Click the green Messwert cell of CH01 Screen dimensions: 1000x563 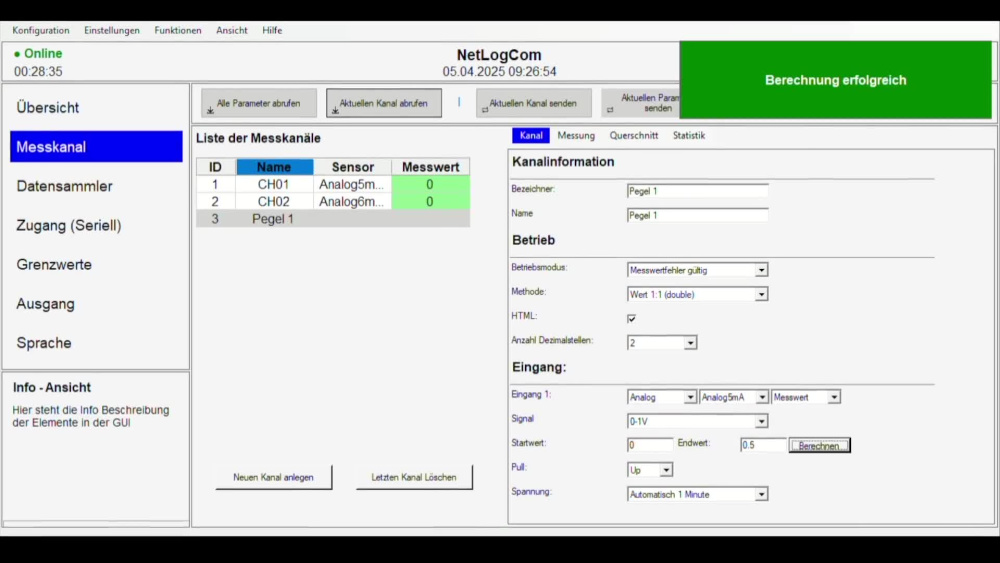click(430, 184)
